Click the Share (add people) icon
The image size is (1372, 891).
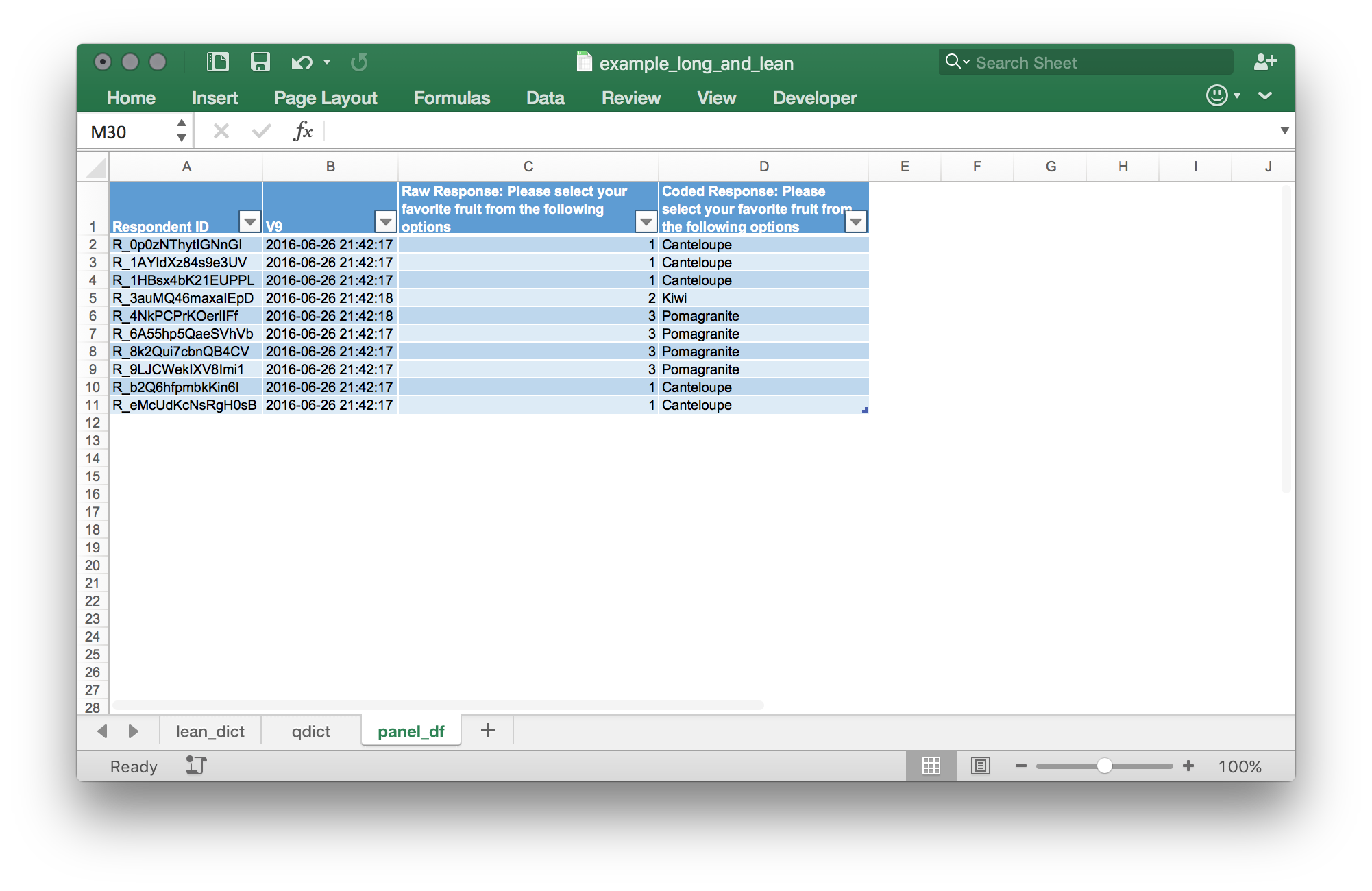1265,62
